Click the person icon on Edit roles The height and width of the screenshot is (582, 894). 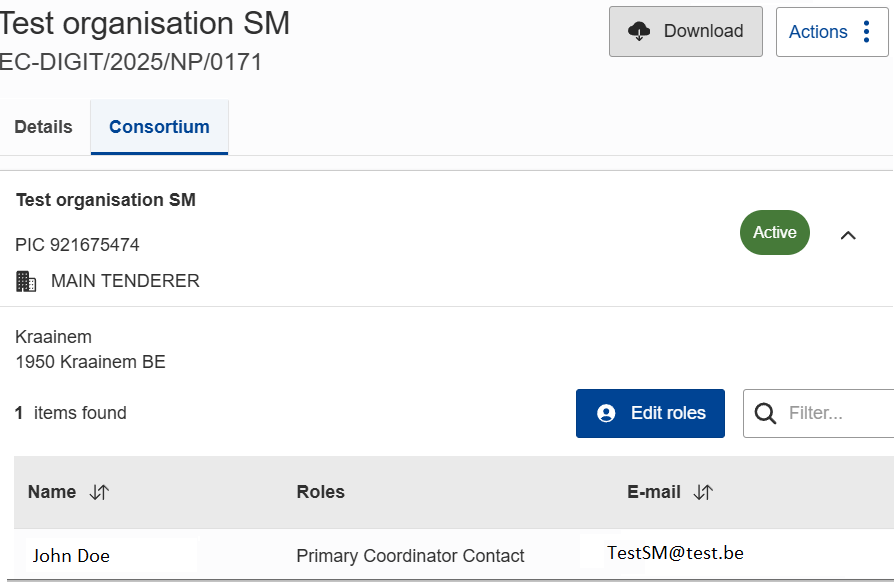pyautogui.click(x=605, y=413)
